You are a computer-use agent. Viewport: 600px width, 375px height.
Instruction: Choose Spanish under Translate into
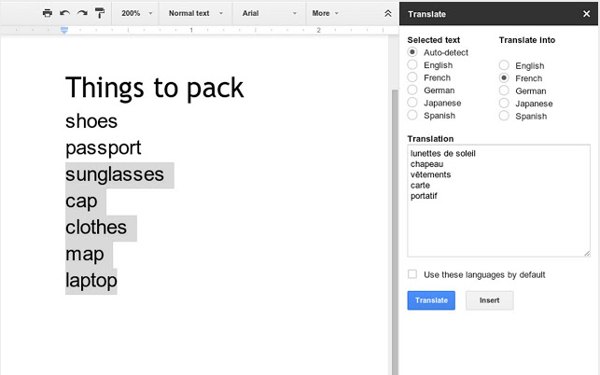click(504, 116)
